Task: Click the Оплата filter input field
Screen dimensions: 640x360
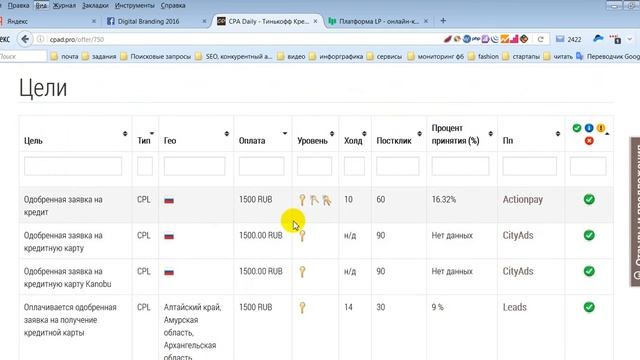Action: point(262,166)
